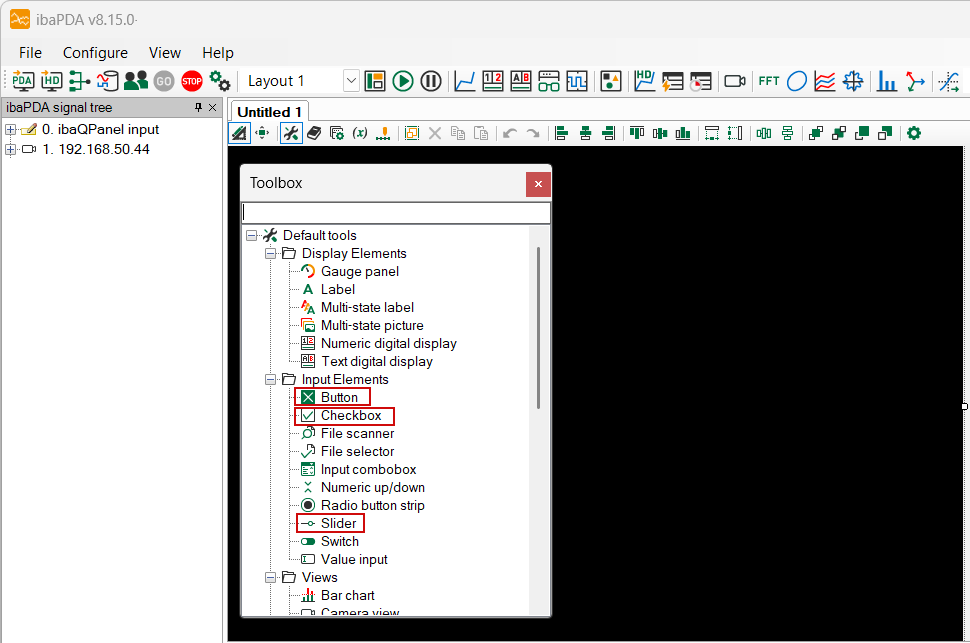Open the data storage configuration icon
The width and height of the screenshot is (970, 643).
pyautogui.click(x=108, y=81)
